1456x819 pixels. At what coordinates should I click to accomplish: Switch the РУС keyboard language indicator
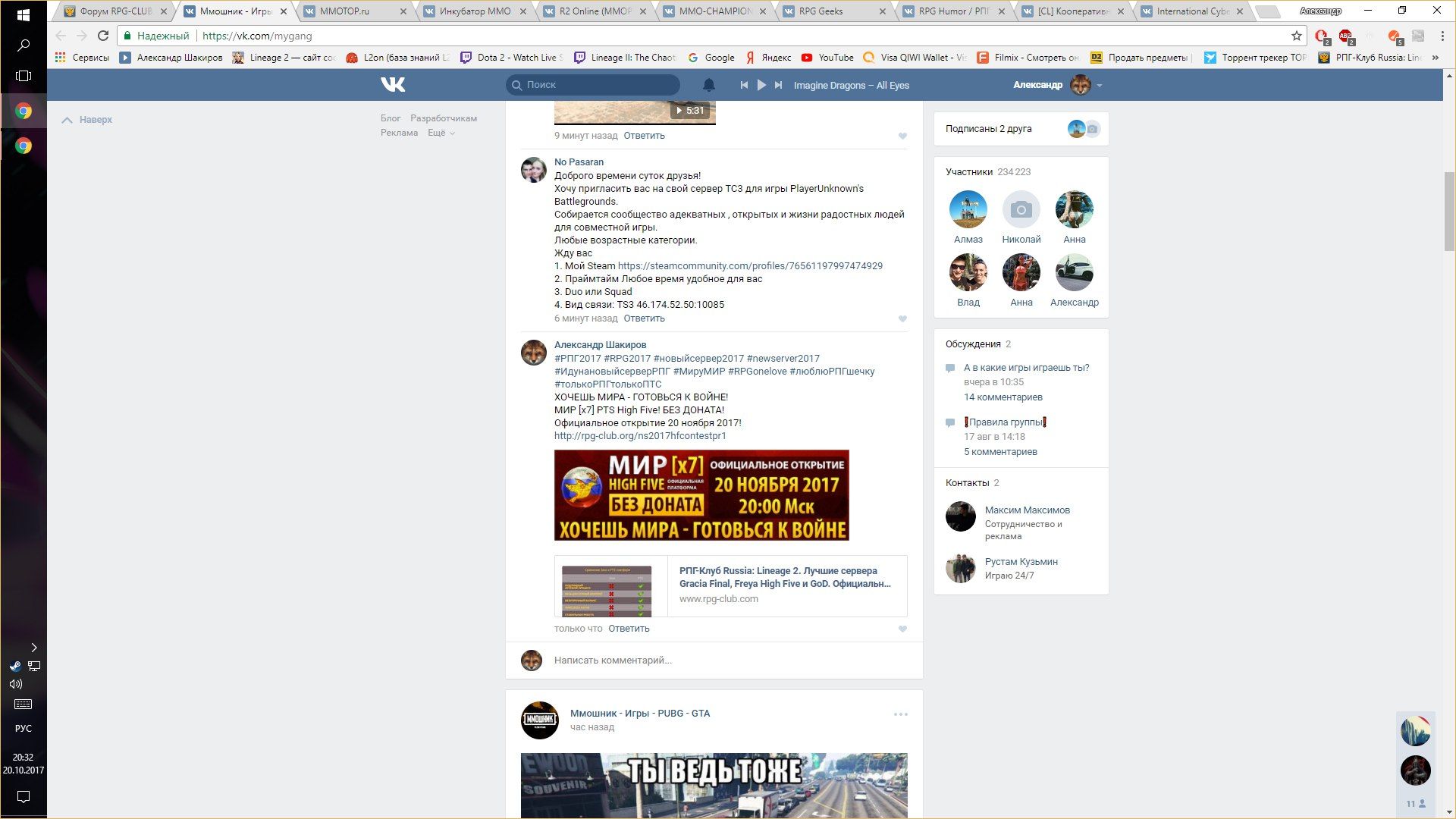(x=24, y=729)
